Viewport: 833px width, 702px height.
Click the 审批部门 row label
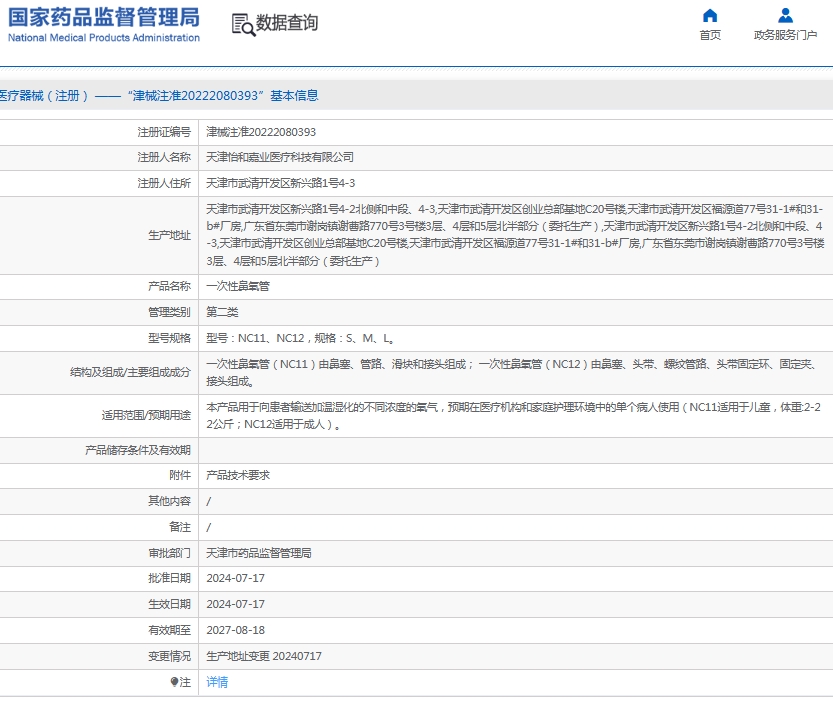(x=169, y=553)
